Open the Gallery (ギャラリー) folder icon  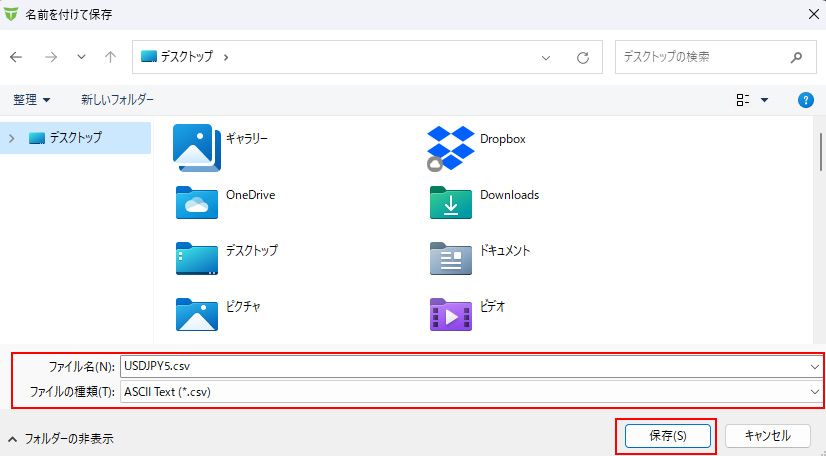(197, 145)
